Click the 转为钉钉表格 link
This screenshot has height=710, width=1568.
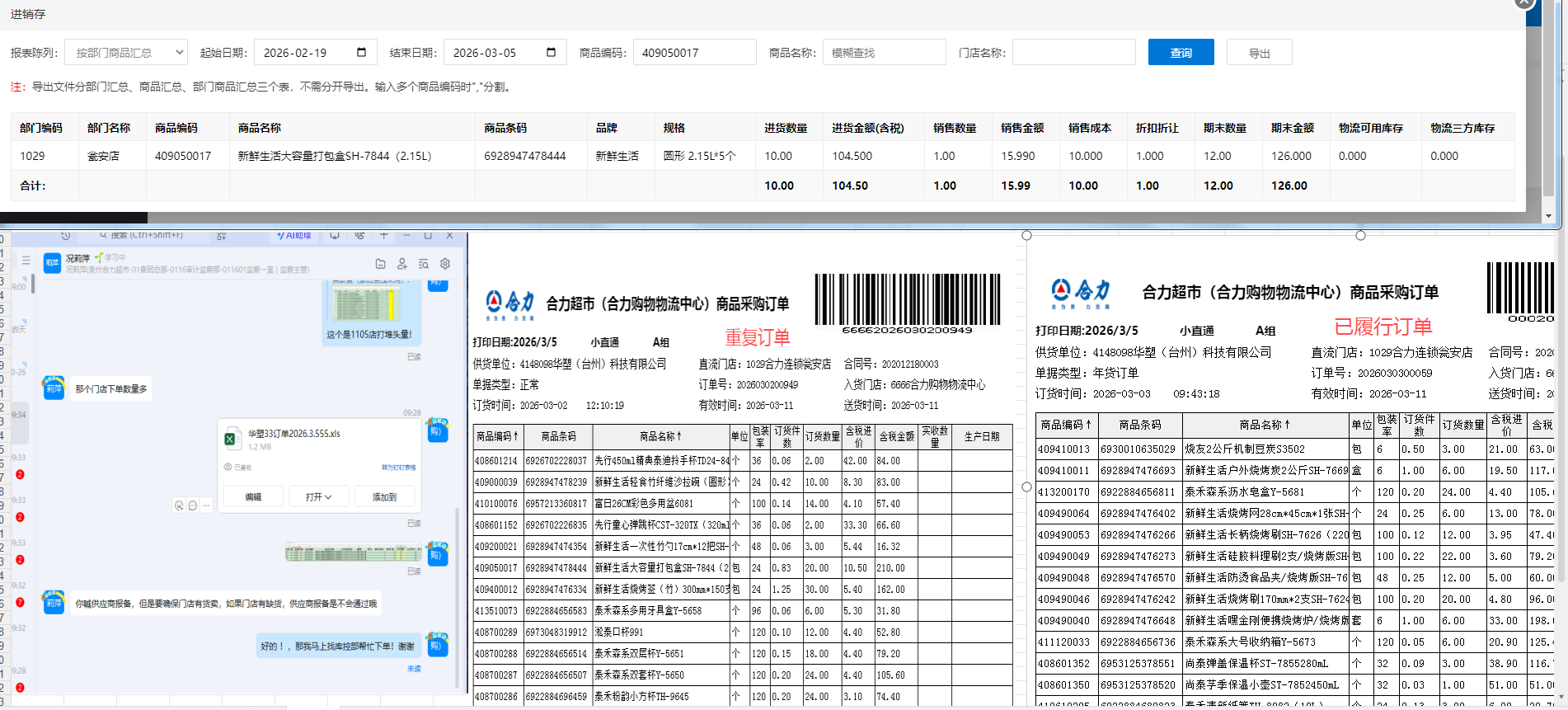pyautogui.click(x=398, y=468)
